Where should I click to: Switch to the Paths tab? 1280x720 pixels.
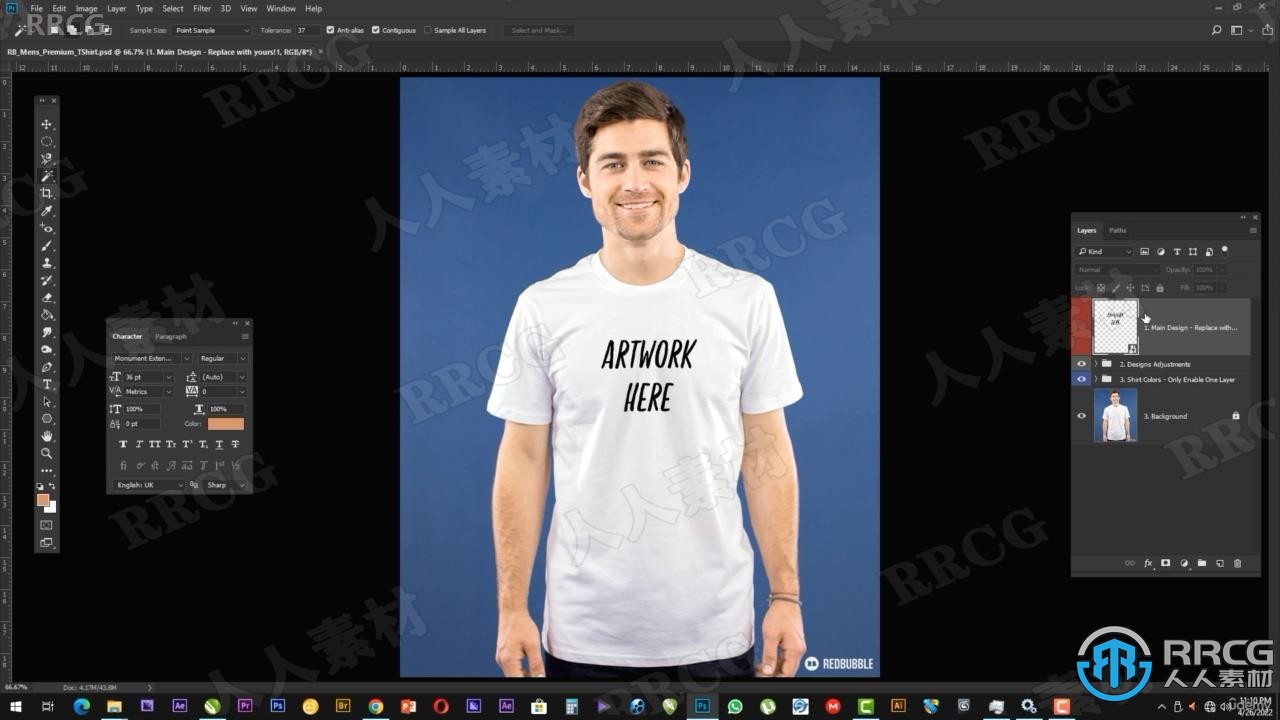pos(1117,230)
